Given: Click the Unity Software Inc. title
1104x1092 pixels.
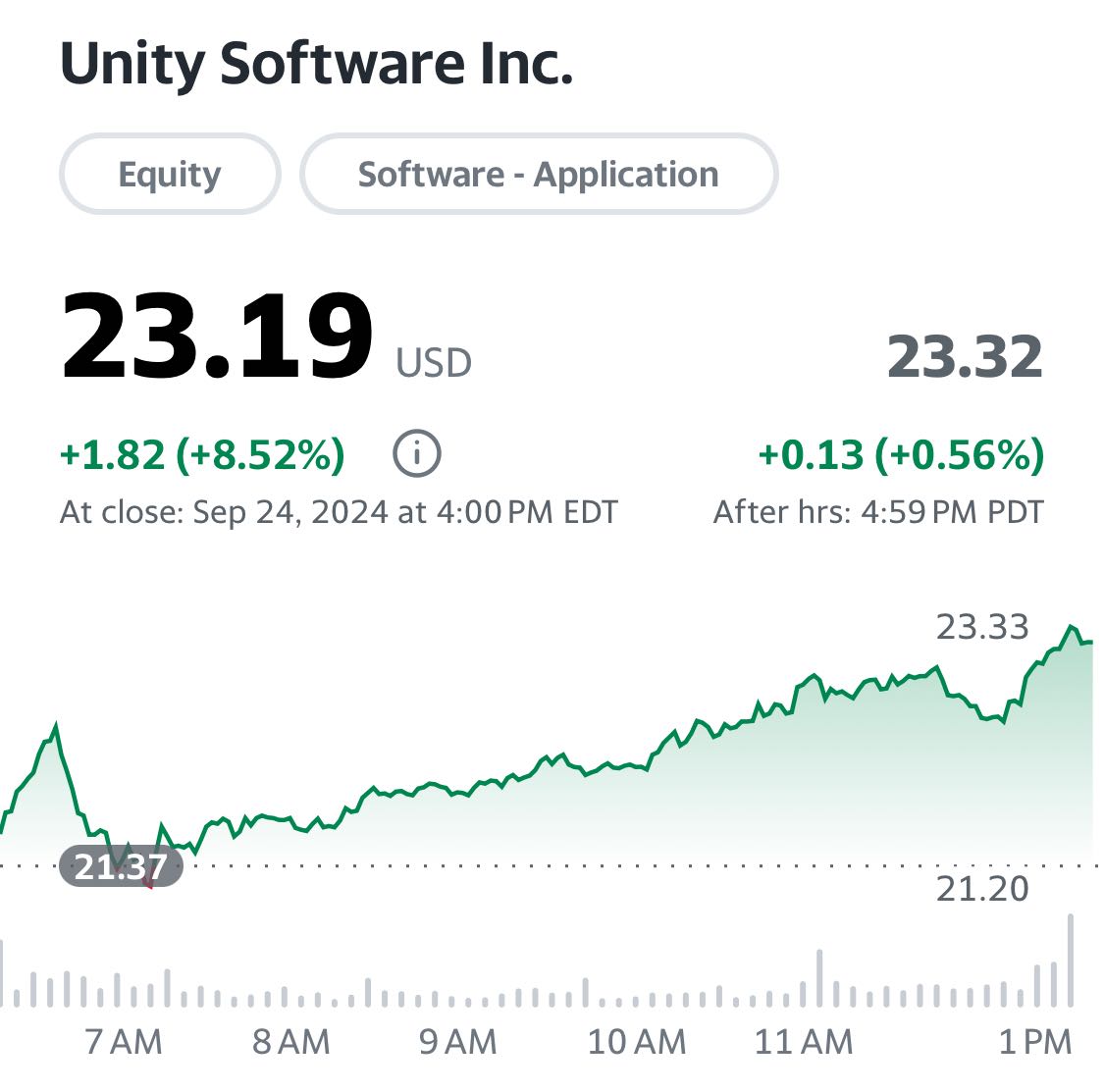Looking at the screenshot, I should (x=316, y=64).
